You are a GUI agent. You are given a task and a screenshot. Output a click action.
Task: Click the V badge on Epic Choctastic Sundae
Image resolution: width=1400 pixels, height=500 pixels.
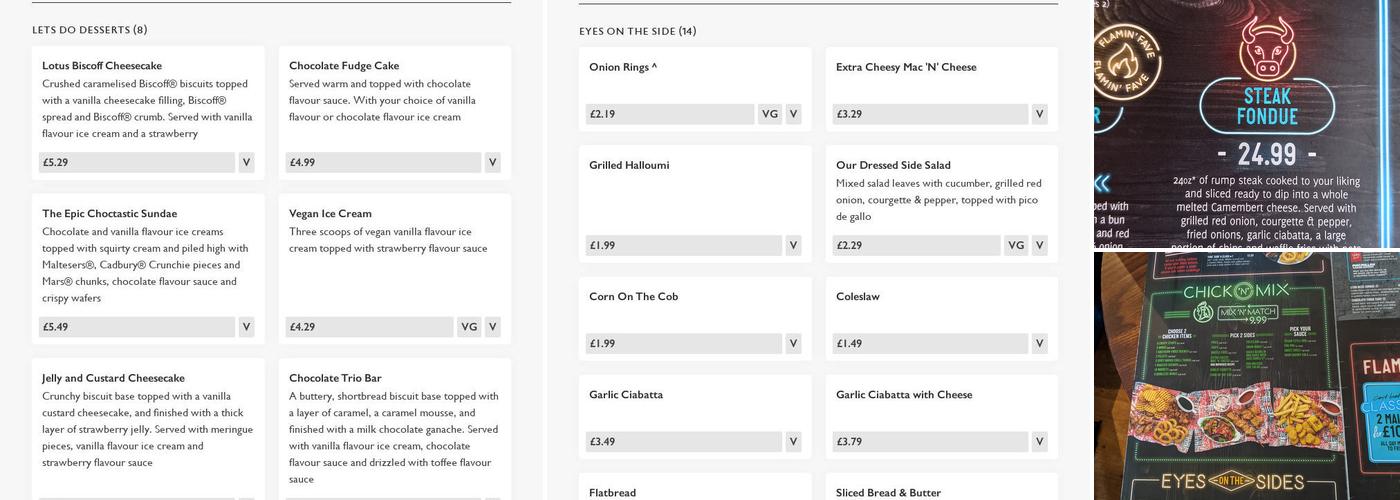[246, 327]
